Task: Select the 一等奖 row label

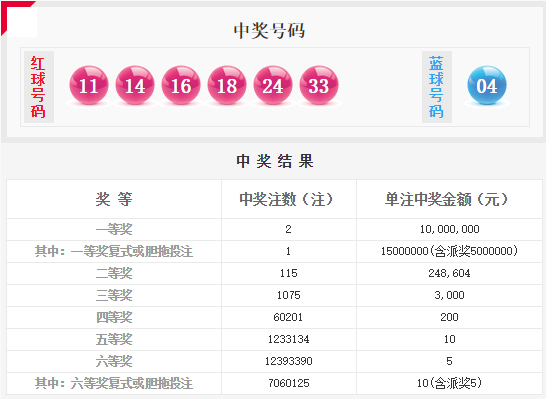Action: point(114,229)
